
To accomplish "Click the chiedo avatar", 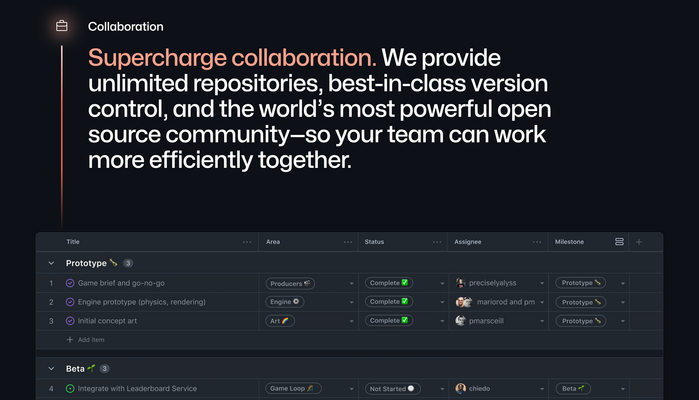I will pyautogui.click(x=461, y=388).
